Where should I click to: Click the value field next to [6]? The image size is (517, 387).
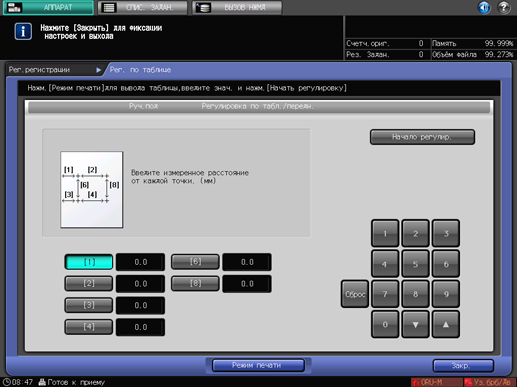(247, 262)
